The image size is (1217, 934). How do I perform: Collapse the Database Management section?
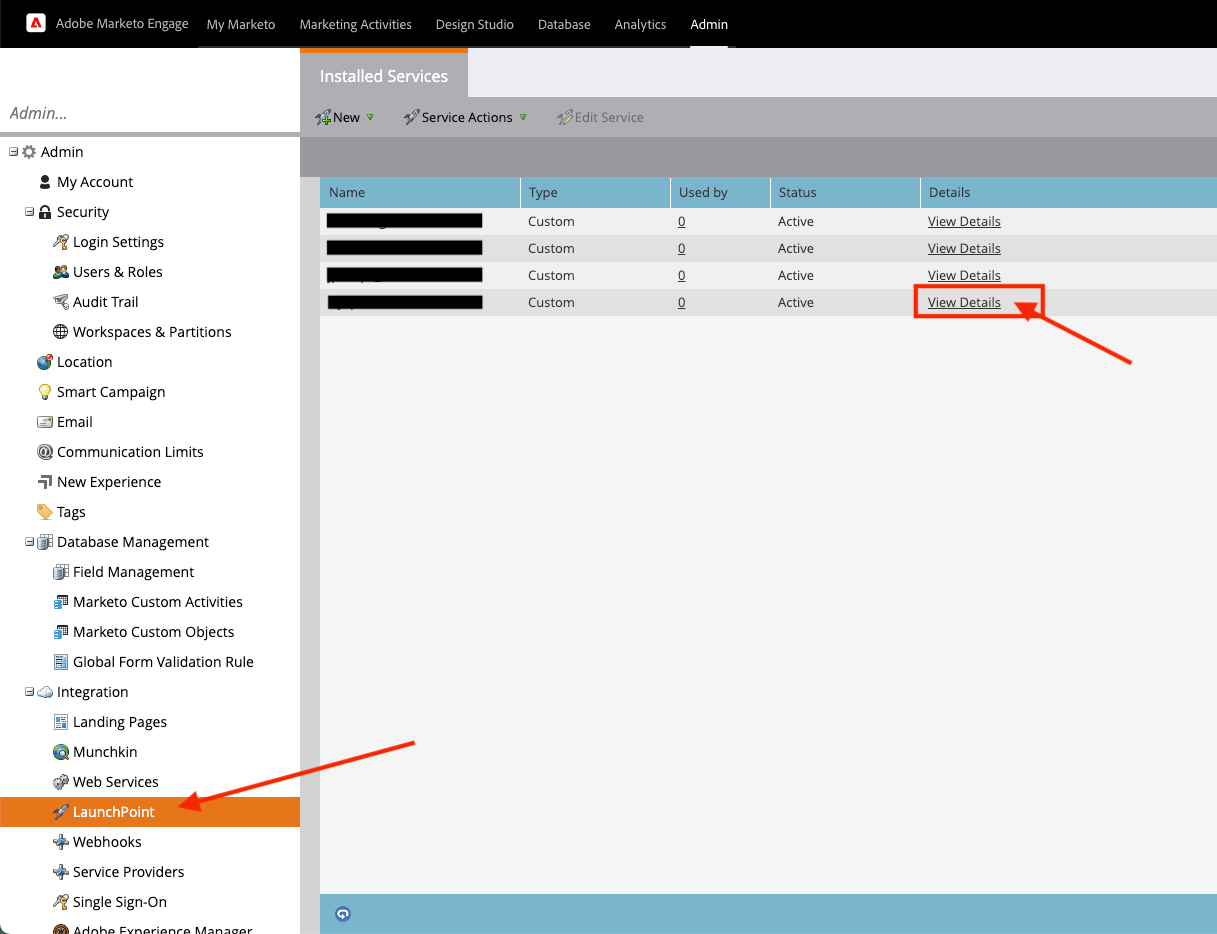(30, 542)
